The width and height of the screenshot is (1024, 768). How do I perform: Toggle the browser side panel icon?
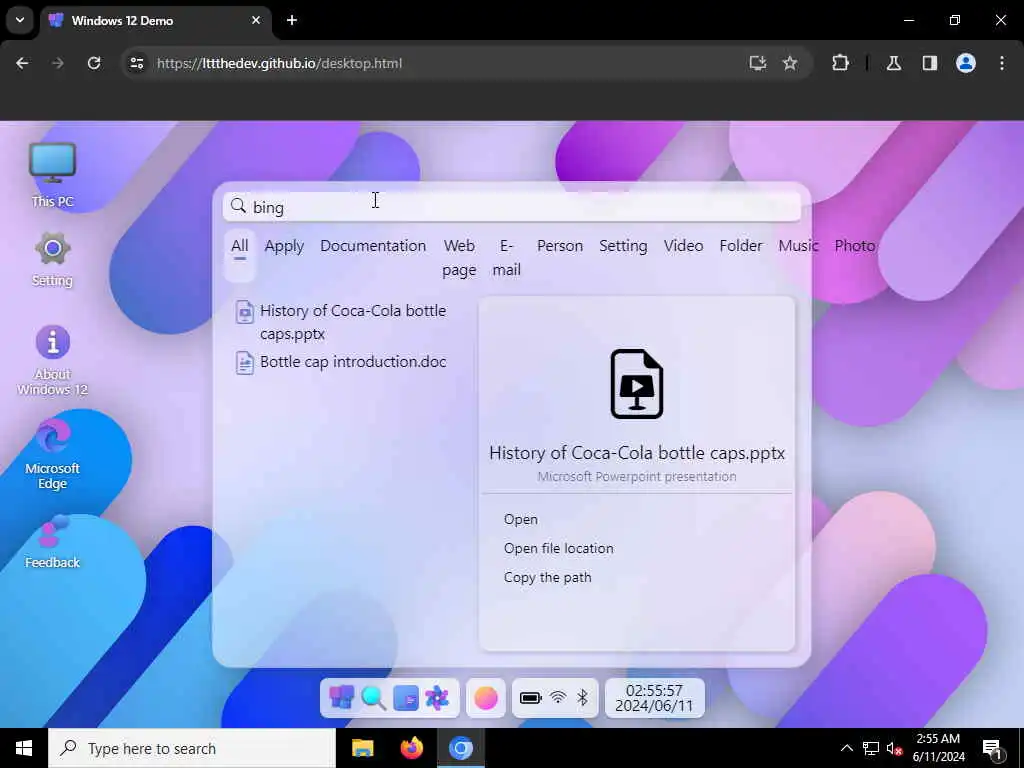point(930,63)
